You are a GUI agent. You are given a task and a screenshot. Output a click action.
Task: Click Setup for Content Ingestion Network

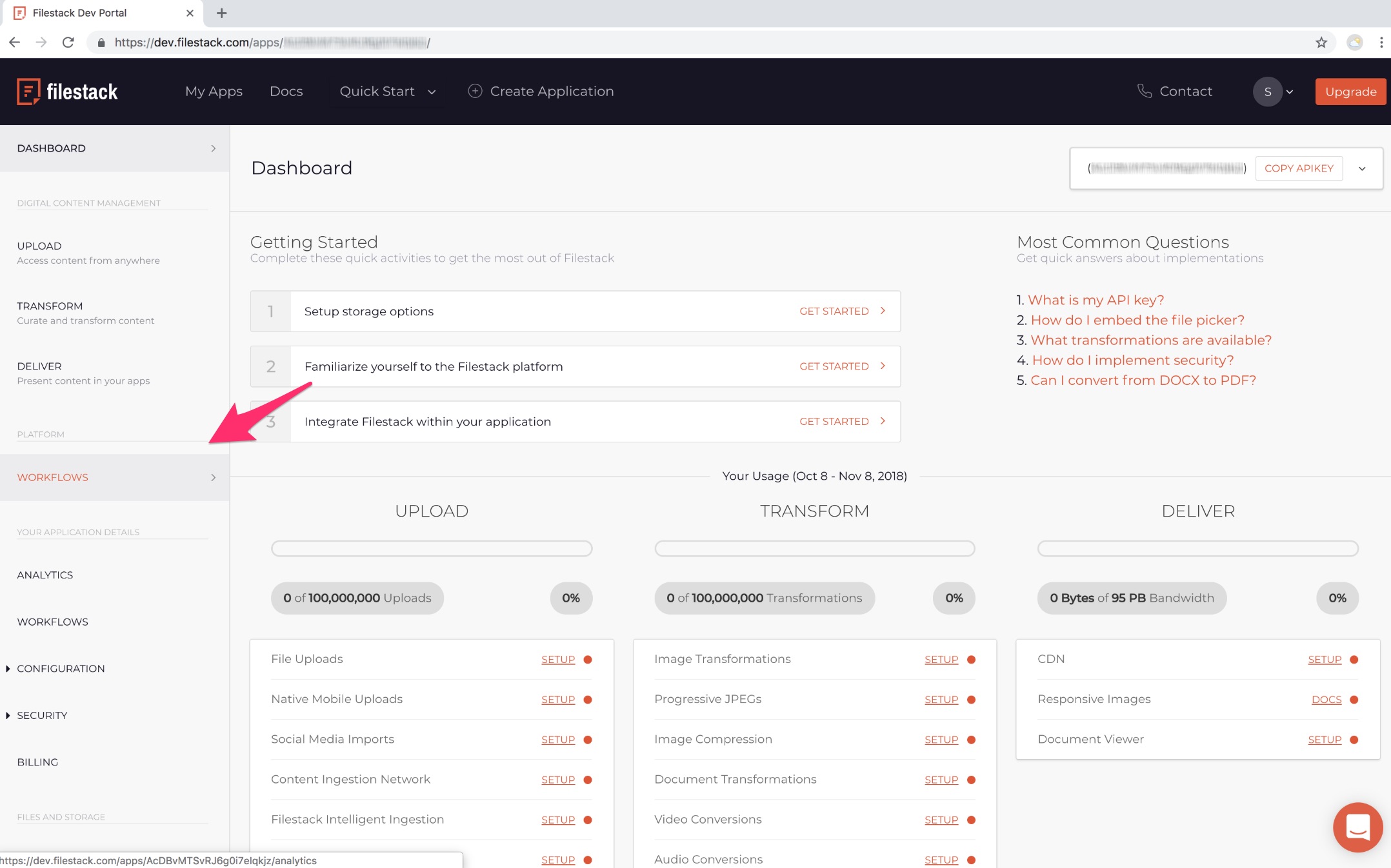(x=558, y=780)
